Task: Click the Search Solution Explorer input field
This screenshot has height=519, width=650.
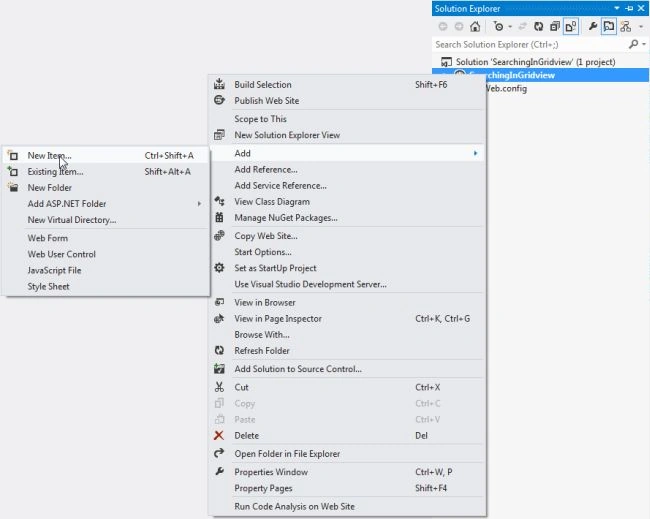Action: pos(530,44)
